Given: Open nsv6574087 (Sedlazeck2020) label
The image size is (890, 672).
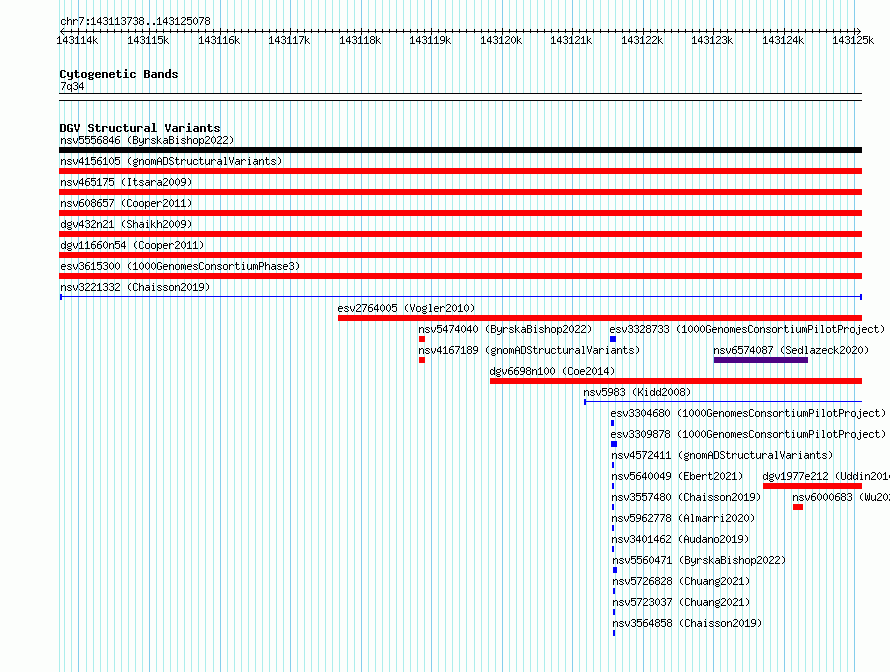Looking at the screenshot, I should click(x=791, y=350).
